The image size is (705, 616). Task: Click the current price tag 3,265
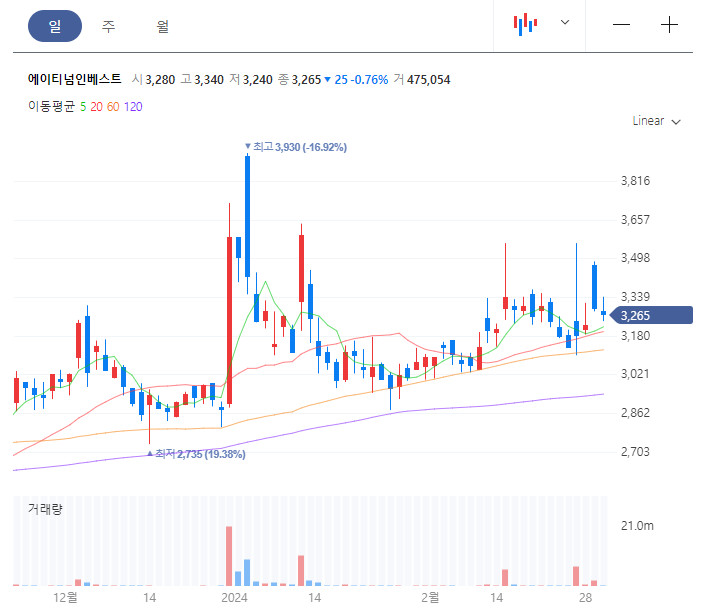point(651,315)
